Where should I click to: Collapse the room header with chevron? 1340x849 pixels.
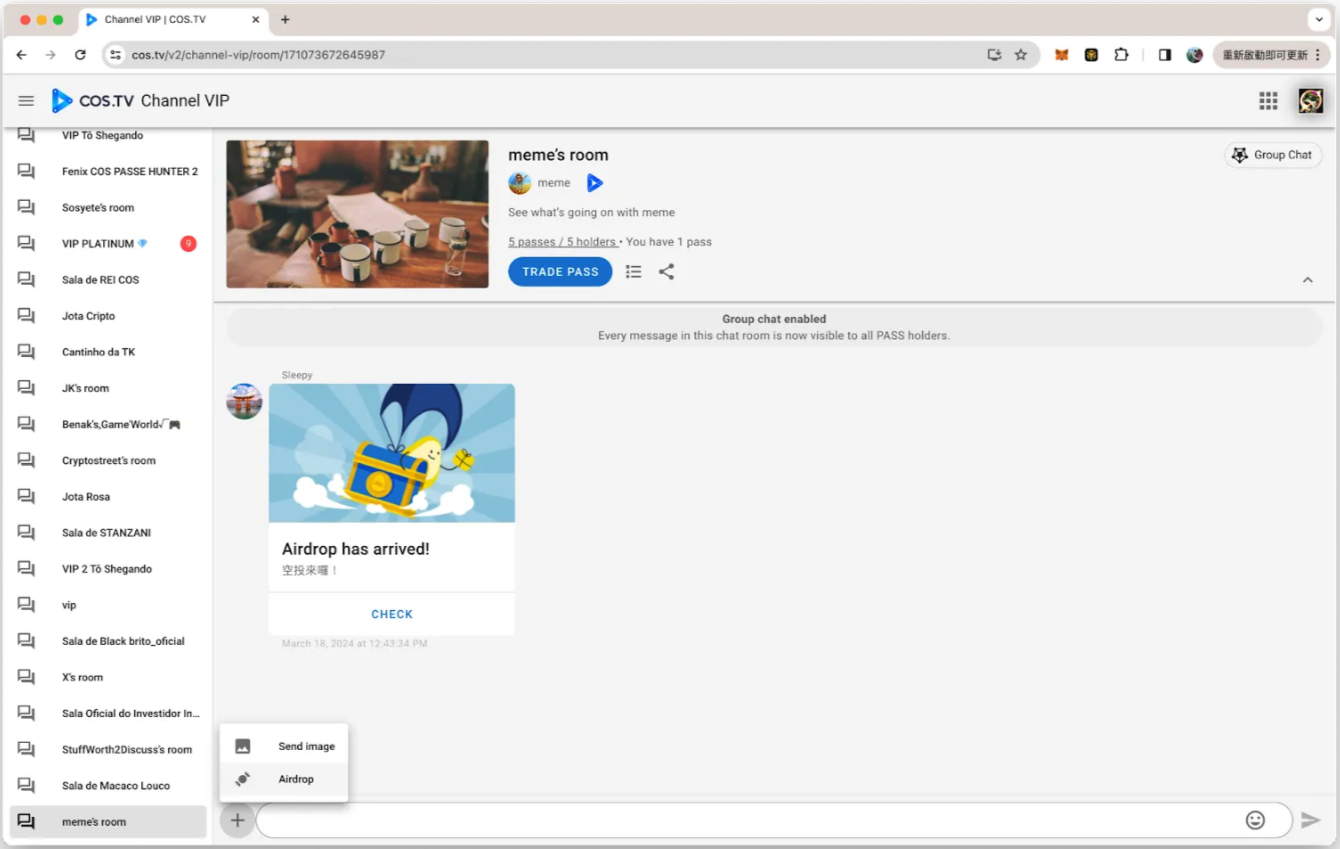pos(1308,280)
